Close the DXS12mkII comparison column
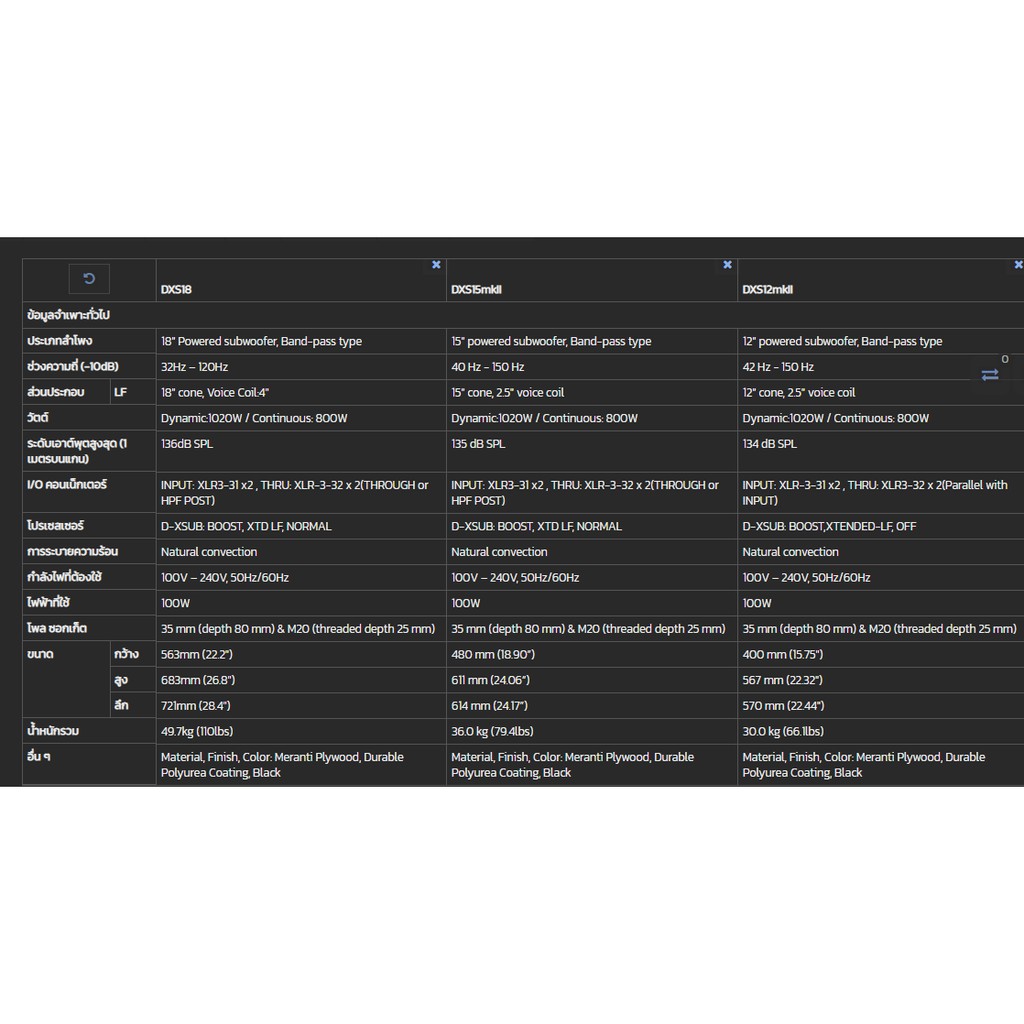Viewport: 1024px width, 1024px height. [1018, 265]
